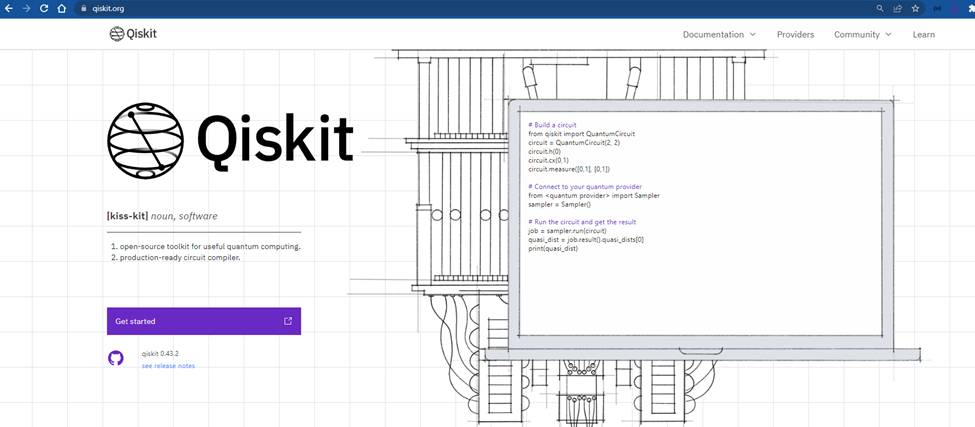
Task: Click the browser back arrow
Action: tap(8, 8)
